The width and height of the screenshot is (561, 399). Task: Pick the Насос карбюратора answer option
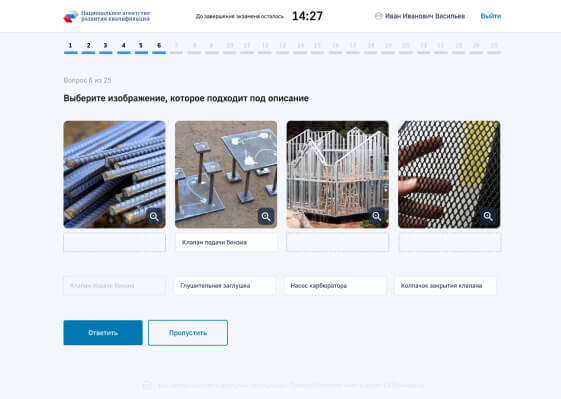335,286
